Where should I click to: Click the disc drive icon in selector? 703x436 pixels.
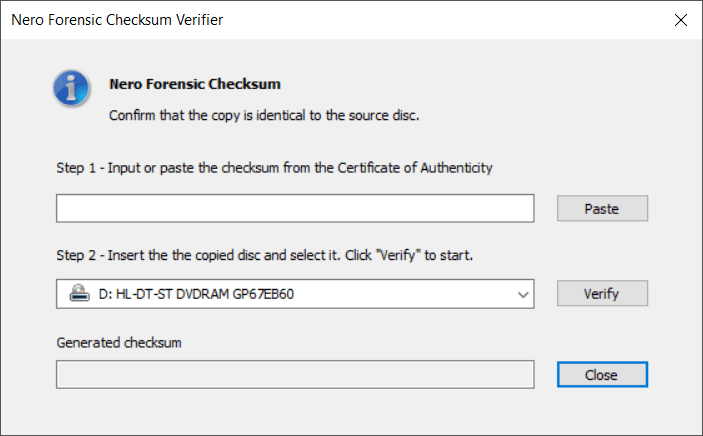point(79,294)
